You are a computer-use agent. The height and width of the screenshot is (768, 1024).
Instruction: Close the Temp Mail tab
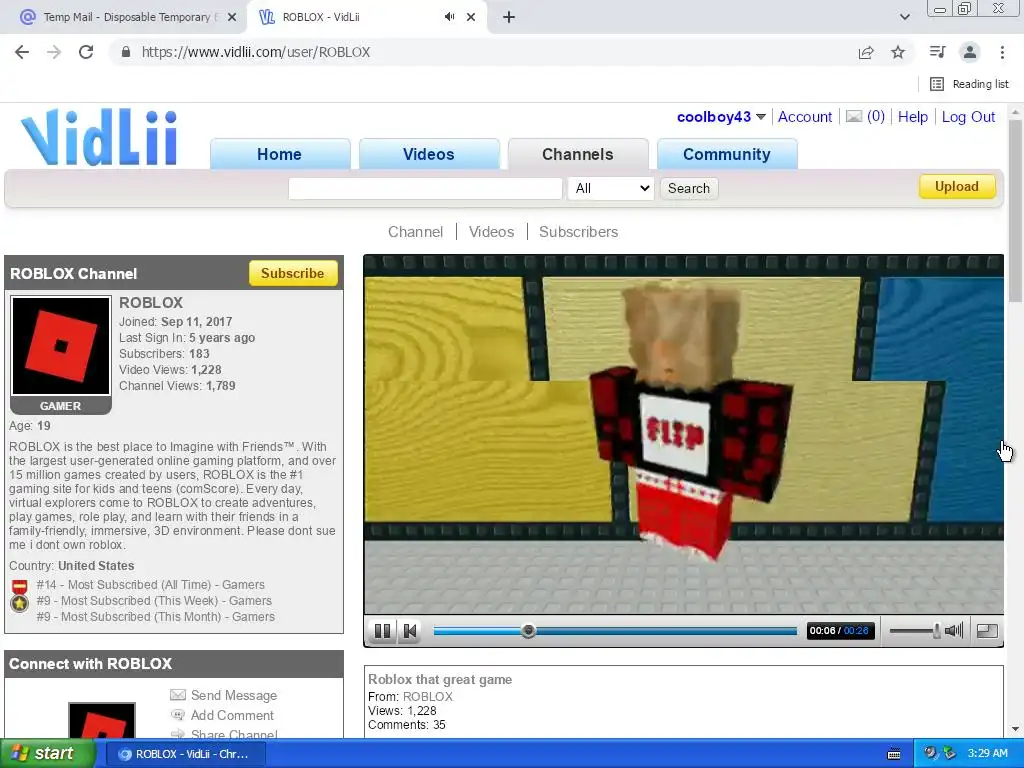pyautogui.click(x=232, y=17)
